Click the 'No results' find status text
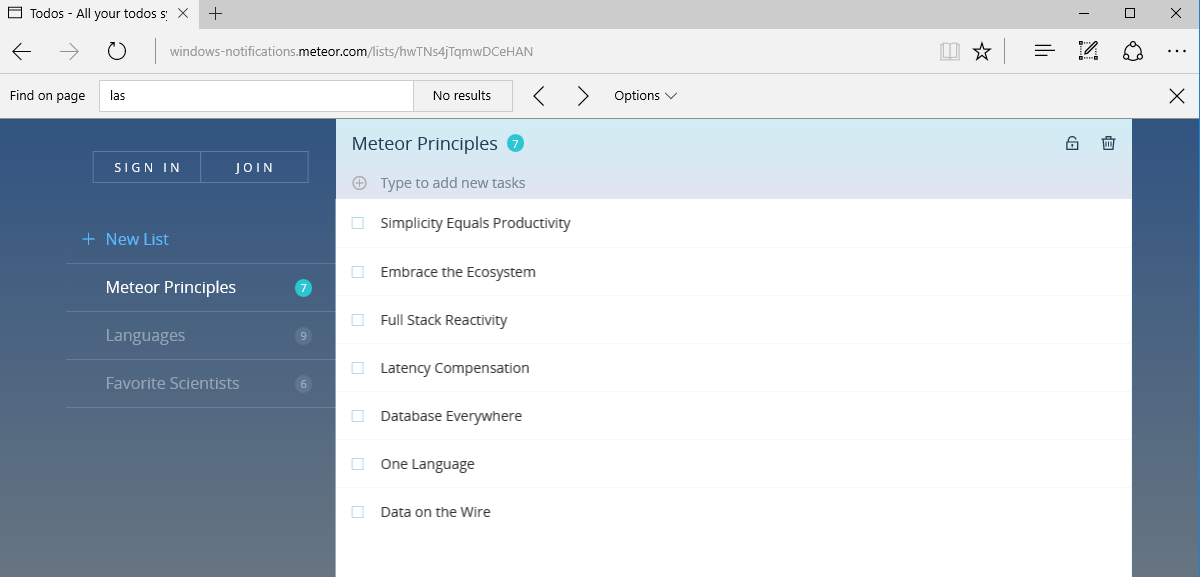Screen dimensions: 1200x577 click(462, 96)
